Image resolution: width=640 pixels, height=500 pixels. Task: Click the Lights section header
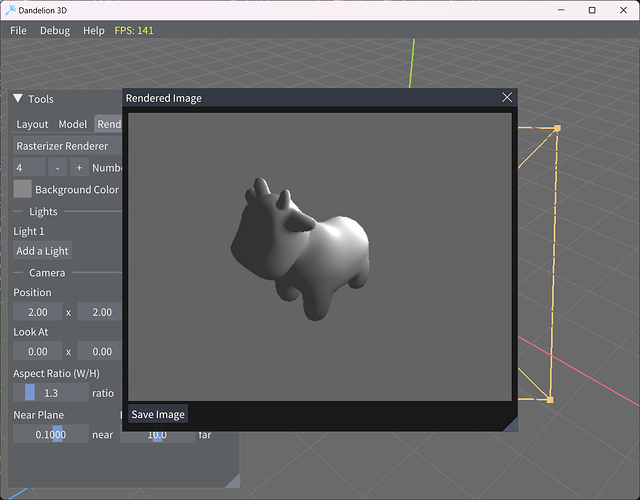(x=43, y=211)
